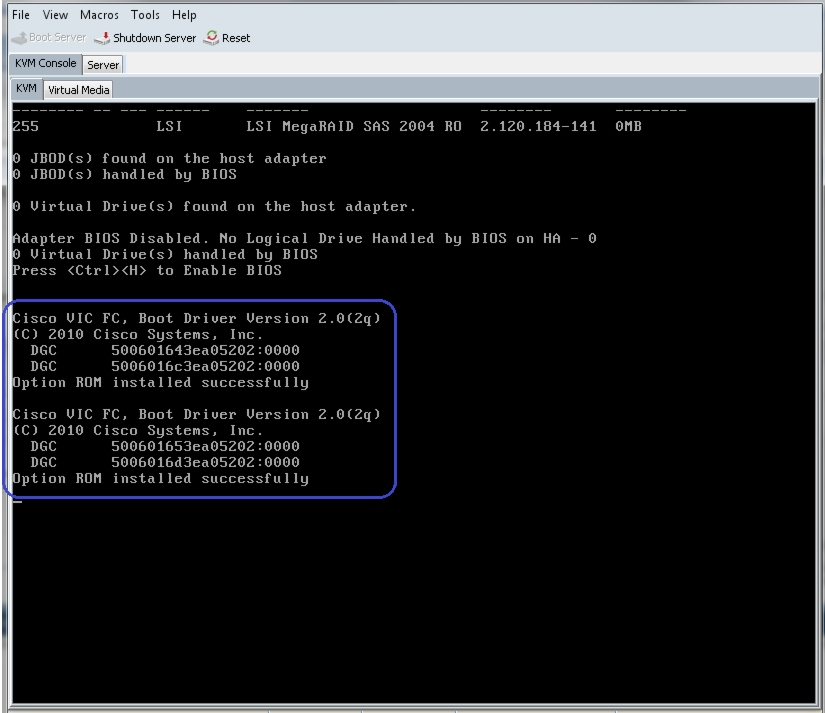Click the line '0 JBOD(s) found on the host adapter'
Screen dimensions: 825x713
[x=169, y=158]
